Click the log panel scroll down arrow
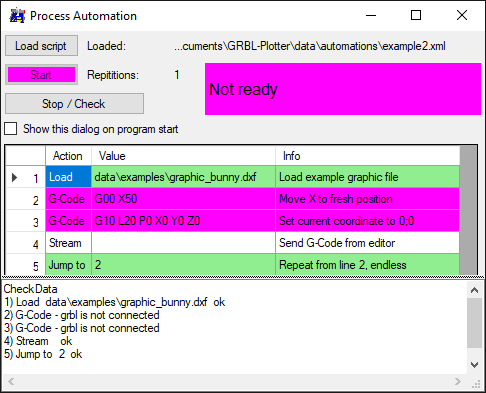This screenshot has height=393, width=486. (474, 365)
